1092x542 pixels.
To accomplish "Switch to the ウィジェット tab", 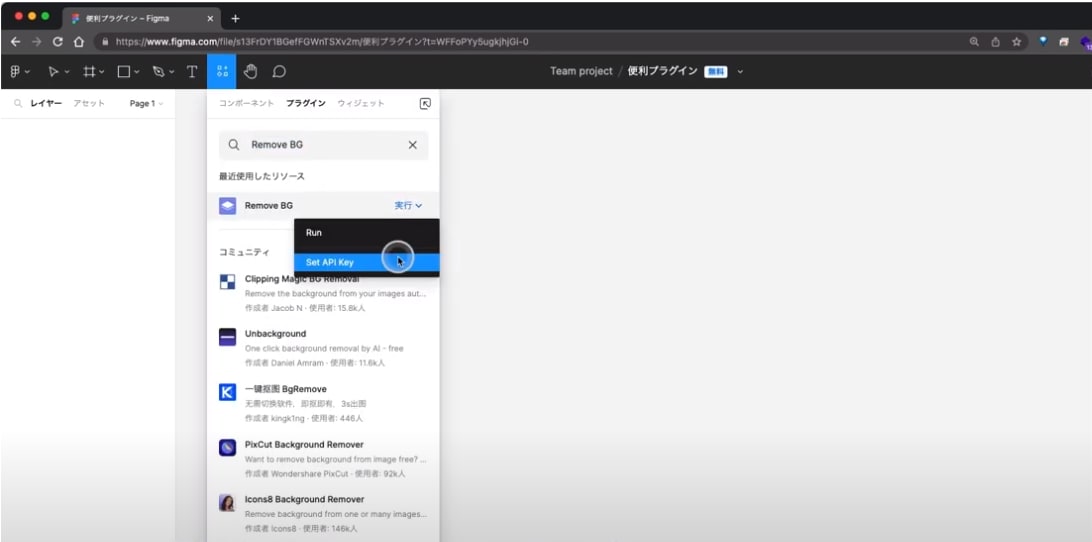I will point(361,104).
